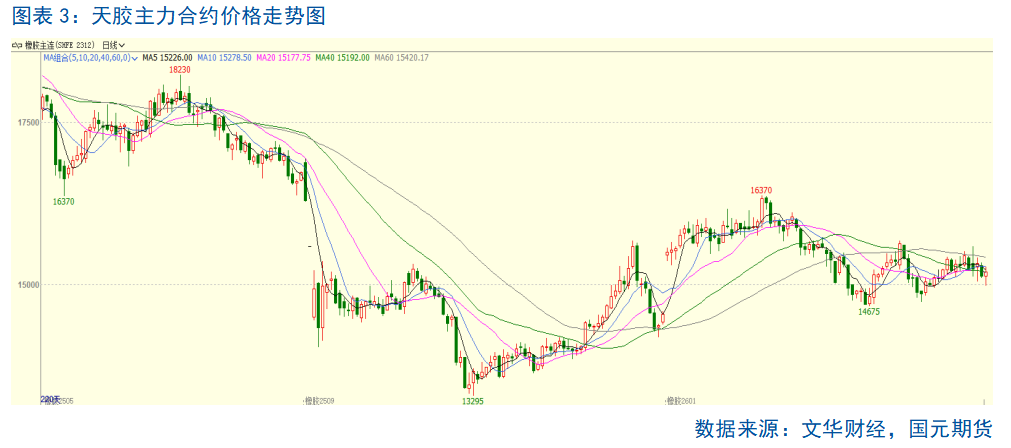Click the red 16370 peak price label
Viewport: 1011px width, 448px height.
pyautogui.click(x=761, y=190)
